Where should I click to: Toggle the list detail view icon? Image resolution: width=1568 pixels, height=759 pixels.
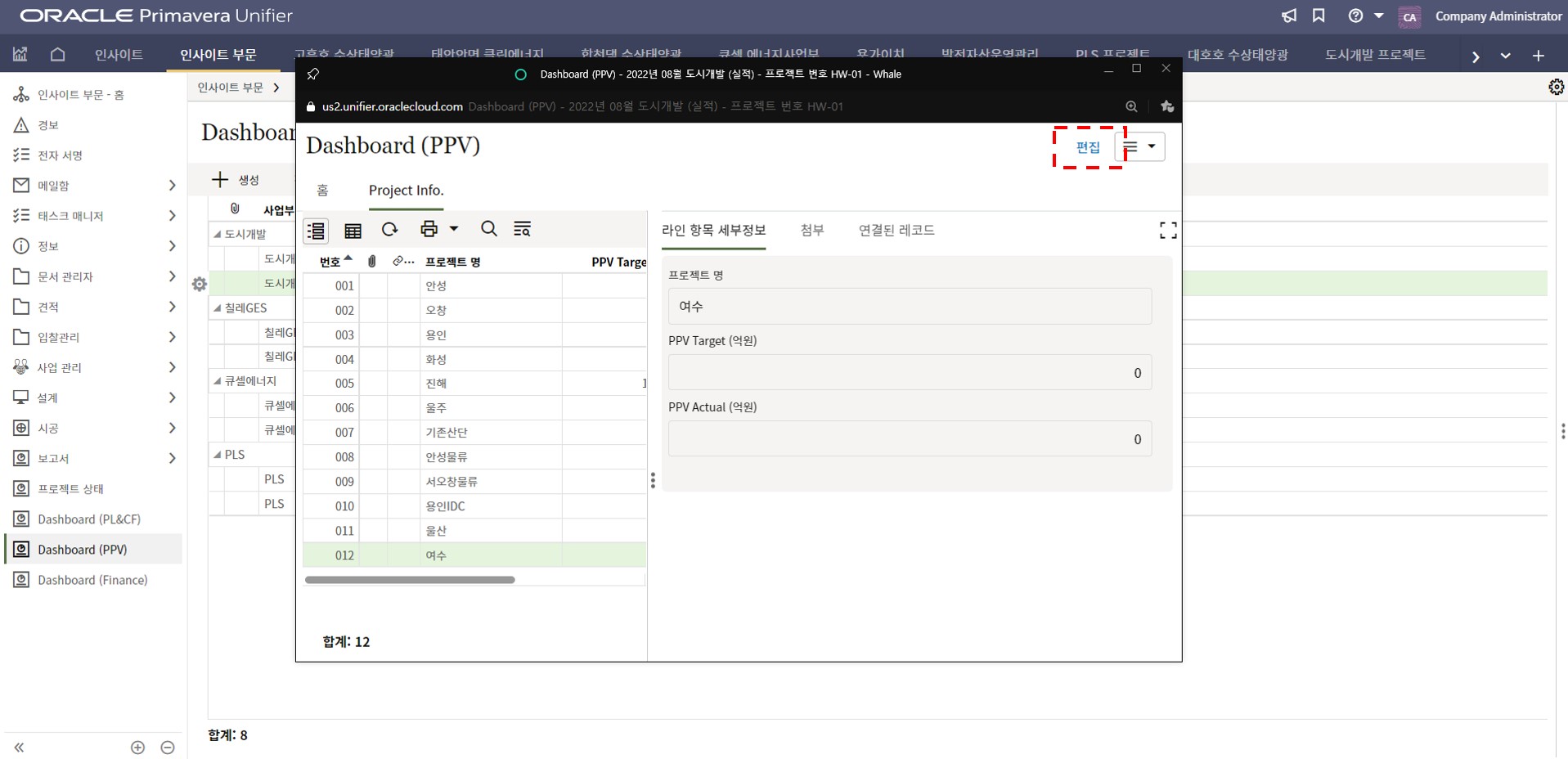(316, 231)
